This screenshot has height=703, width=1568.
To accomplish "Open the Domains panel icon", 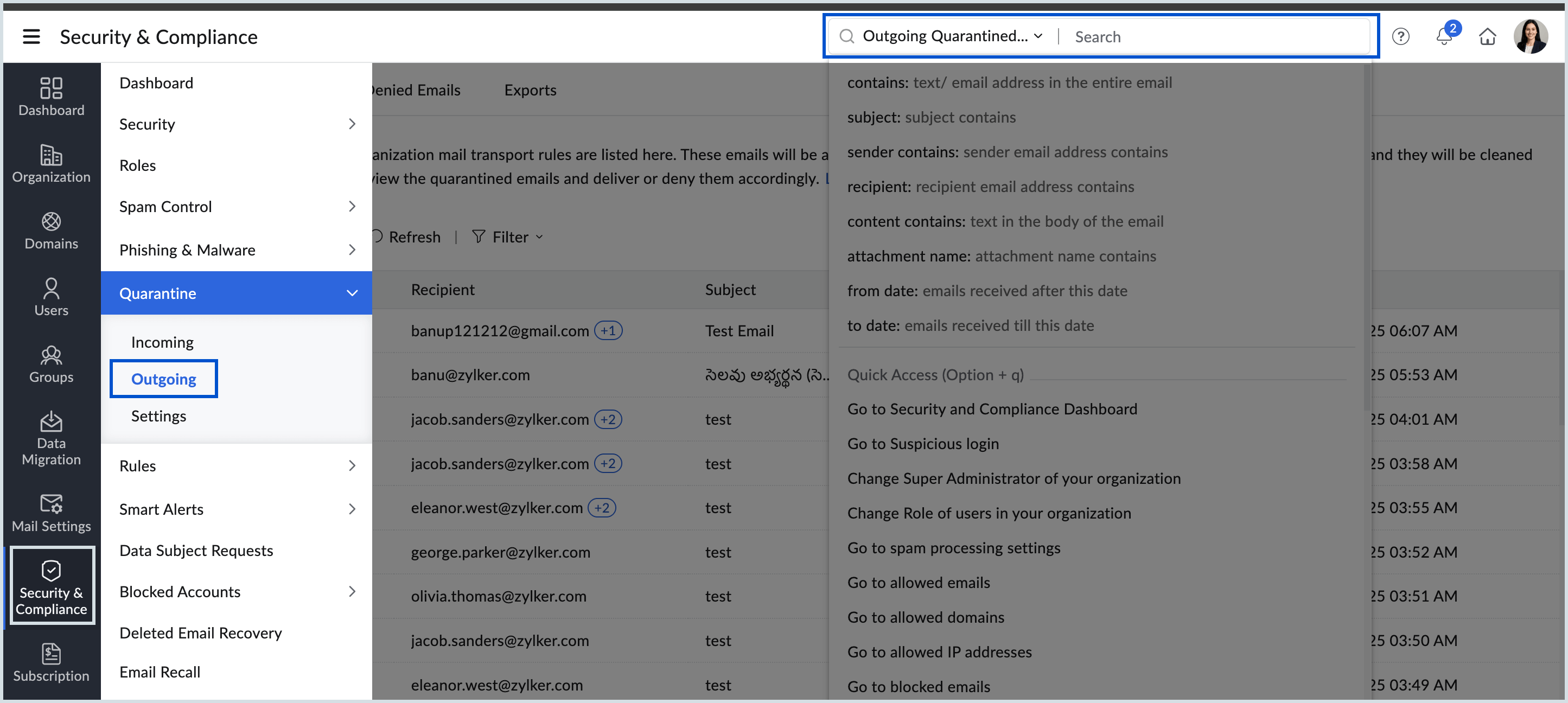I will click(x=51, y=230).
